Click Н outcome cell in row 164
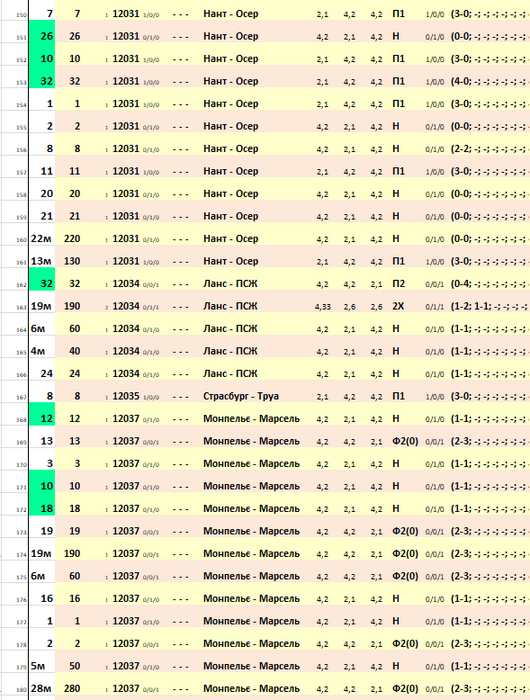Image resolution: width=530 pixels, height=700 pixels. (x=396, y=329)
